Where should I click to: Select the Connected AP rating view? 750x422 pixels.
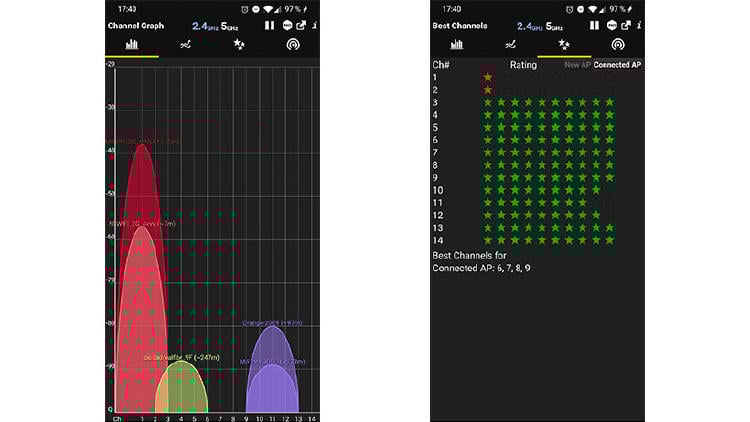[x=617, y=65]
